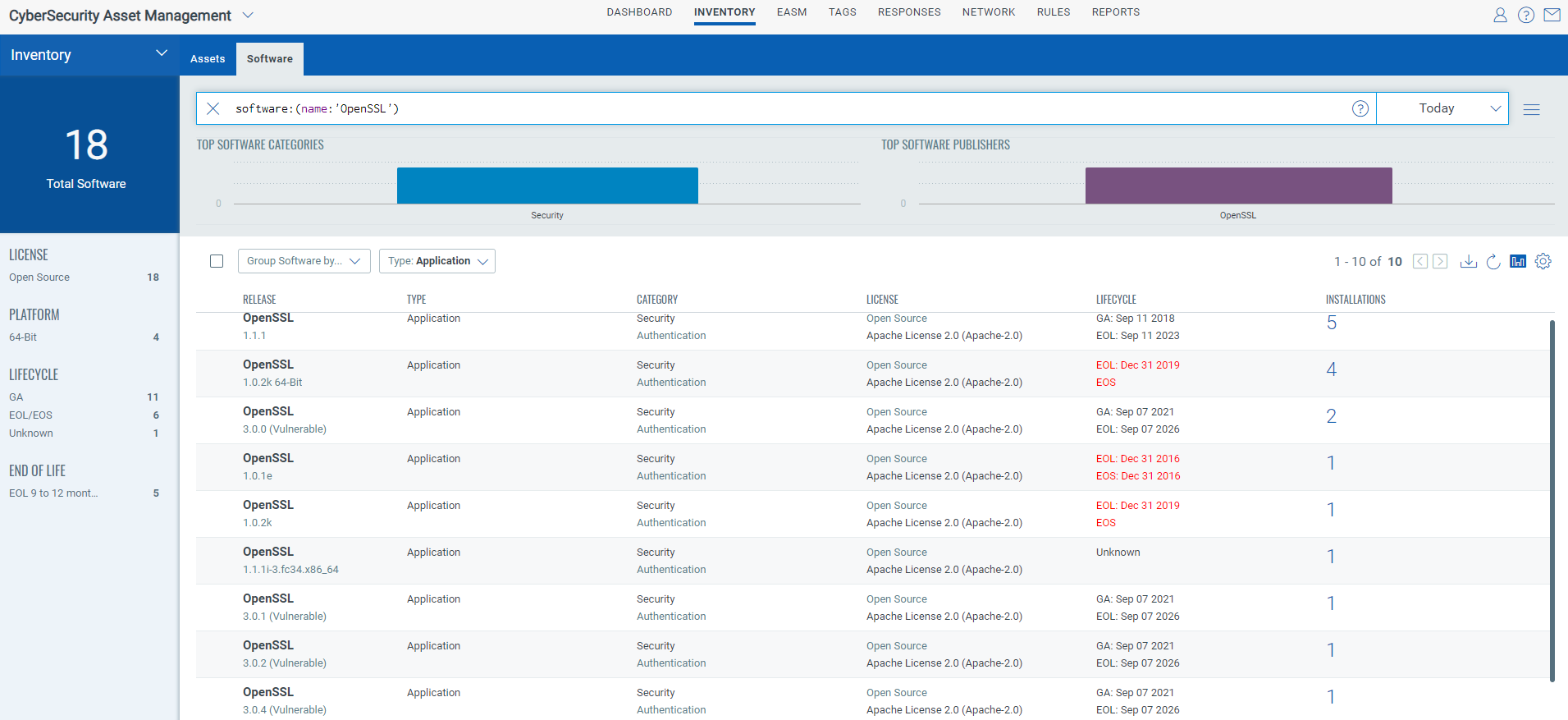Image resolution: width=1568 pixels, height=720 pixels.
Task: Open the Reports menu
Action: [1116, 12]
